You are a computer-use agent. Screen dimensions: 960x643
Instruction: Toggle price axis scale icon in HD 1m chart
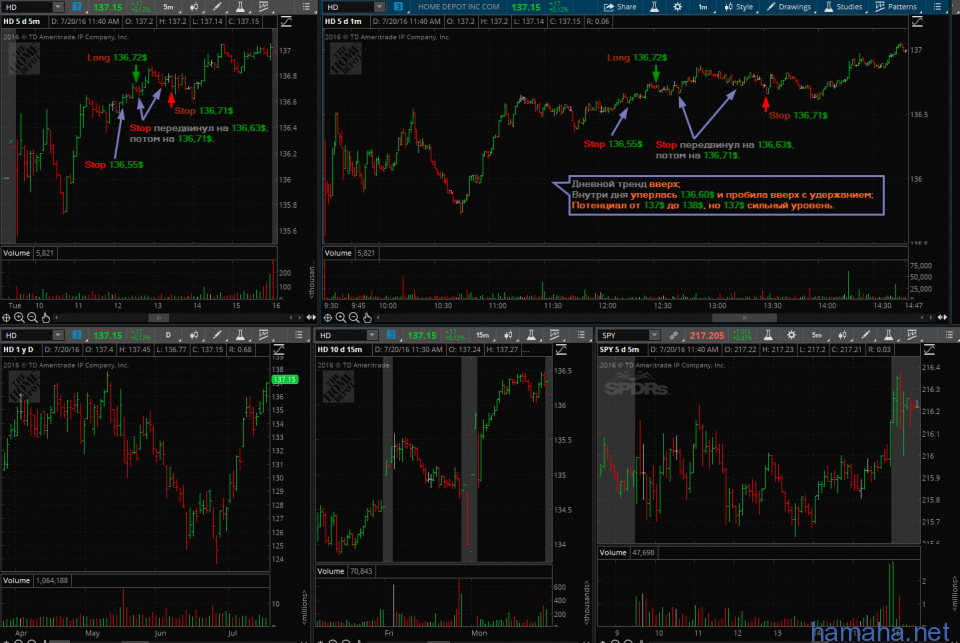click(x=917, y=22)
